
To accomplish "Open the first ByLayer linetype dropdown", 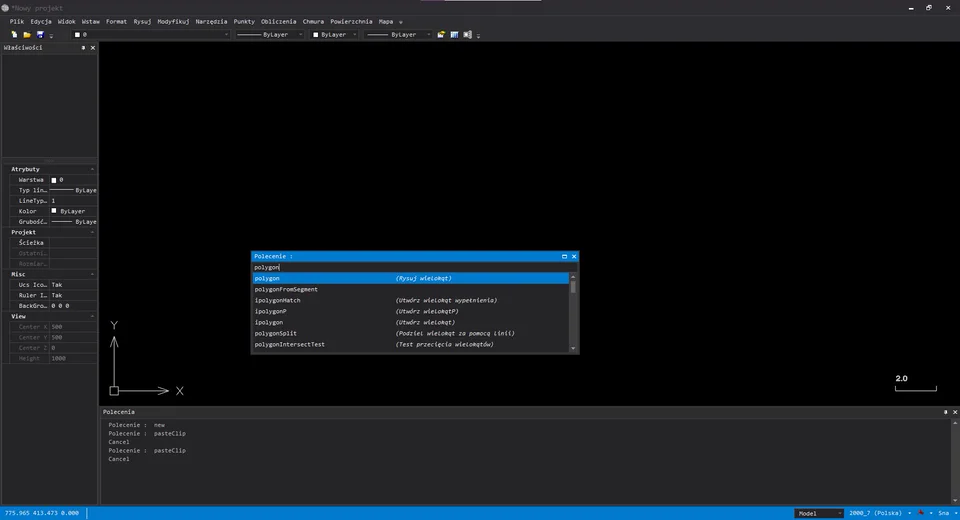I will tap(269, 35).
